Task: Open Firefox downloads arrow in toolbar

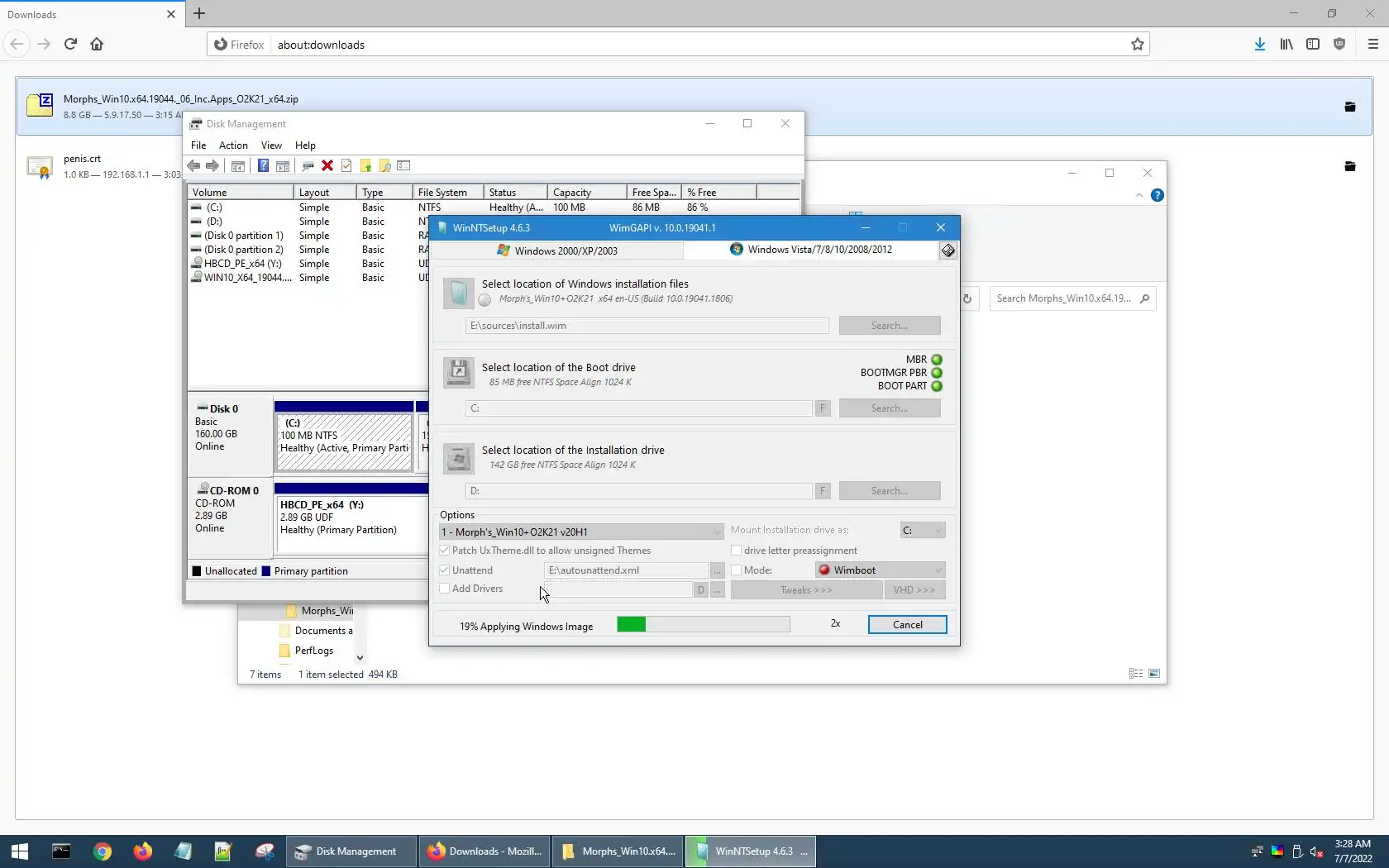Action: pyautogui.click(x=1259, y=45)
